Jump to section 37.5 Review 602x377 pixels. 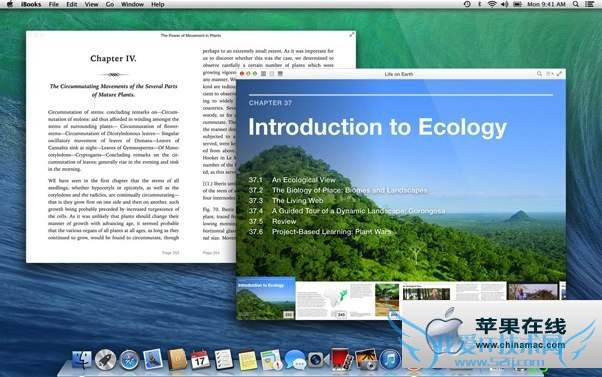click(272, 221)
